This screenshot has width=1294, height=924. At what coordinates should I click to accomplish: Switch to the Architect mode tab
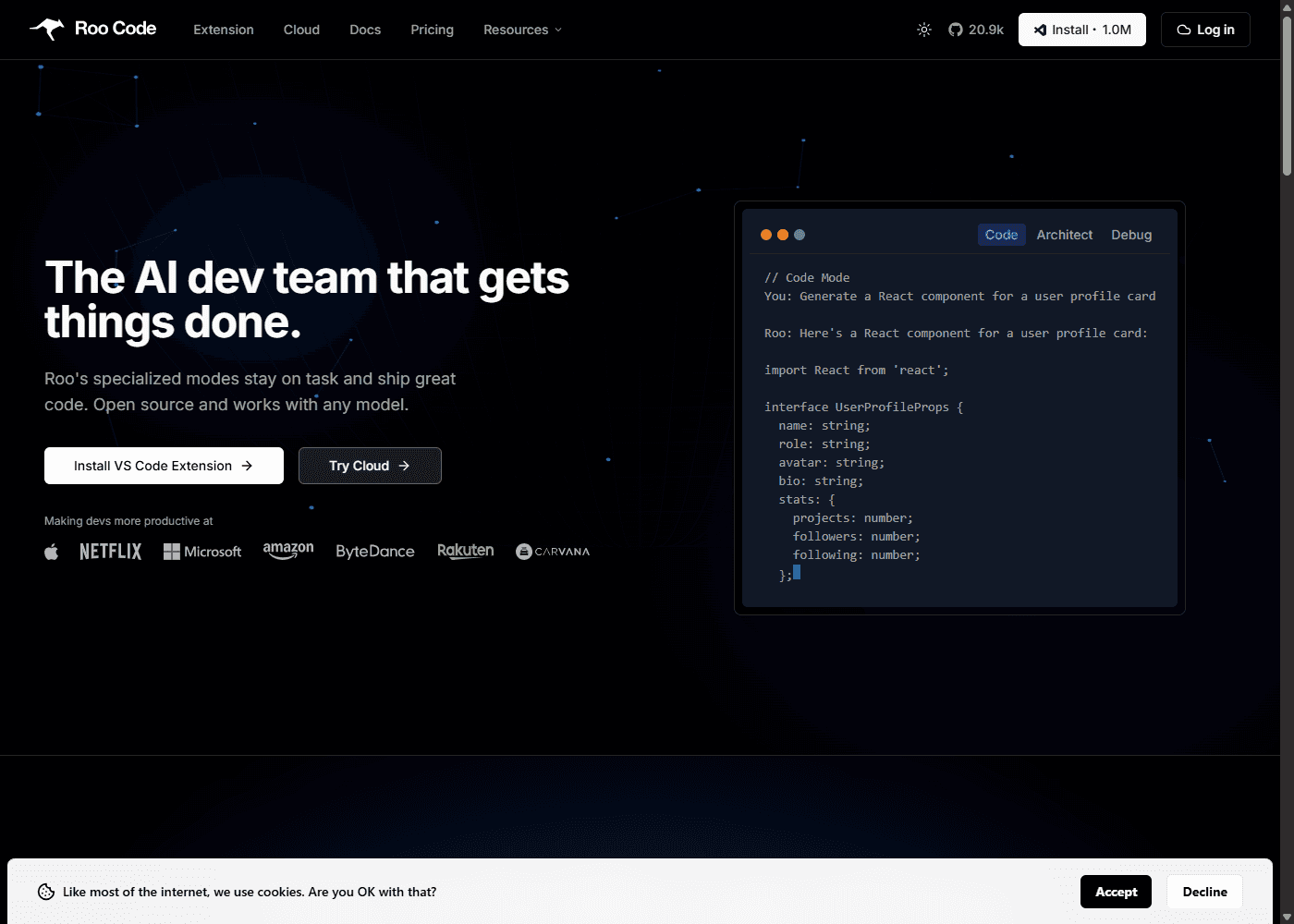coord(1064,235)
